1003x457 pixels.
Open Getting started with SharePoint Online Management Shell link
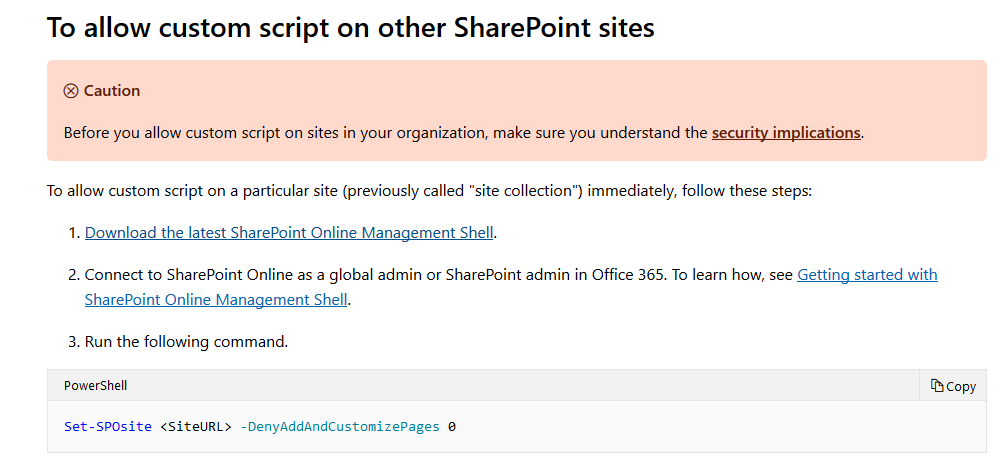867,275
